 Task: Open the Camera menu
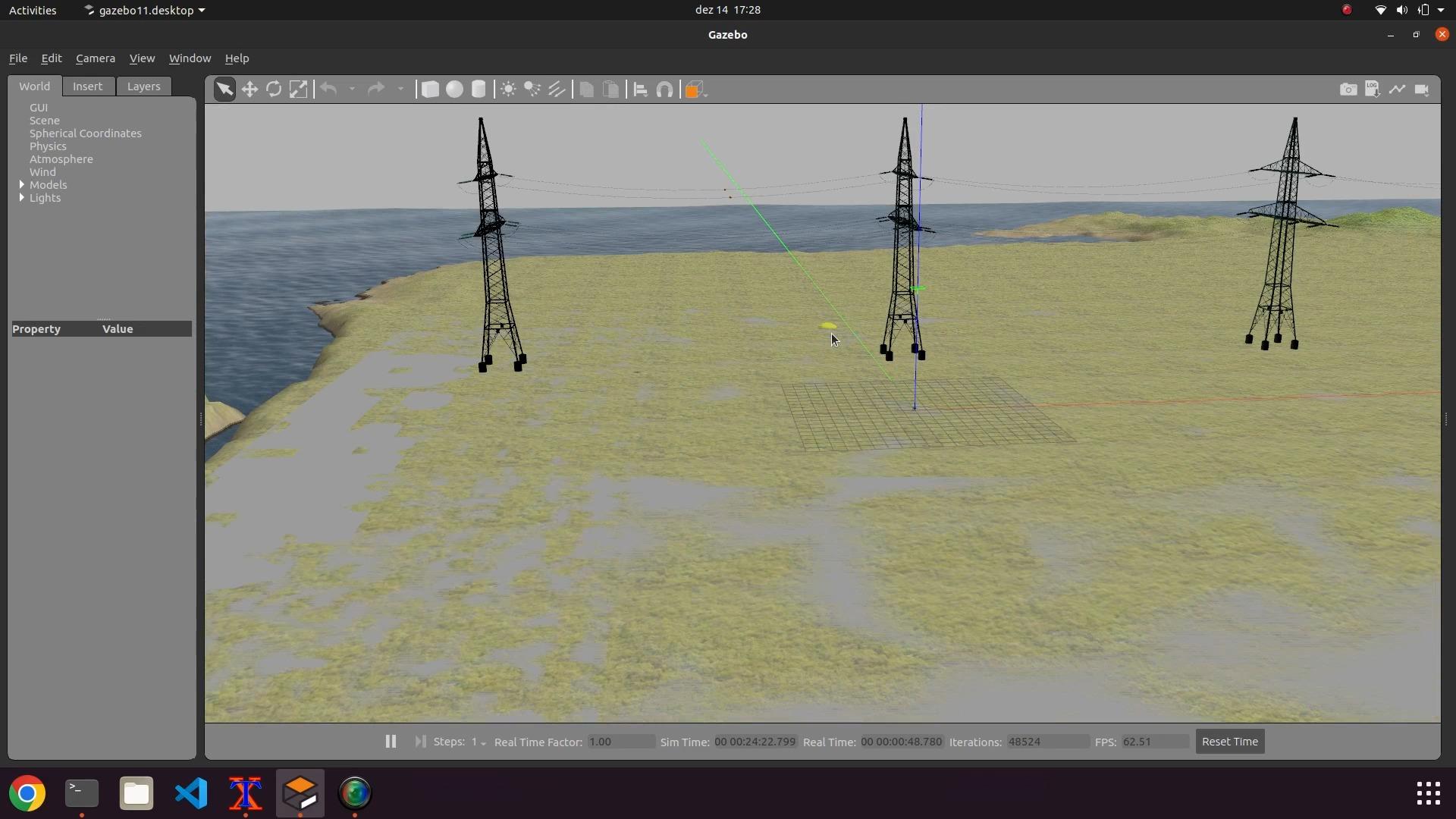coord(96,58)
